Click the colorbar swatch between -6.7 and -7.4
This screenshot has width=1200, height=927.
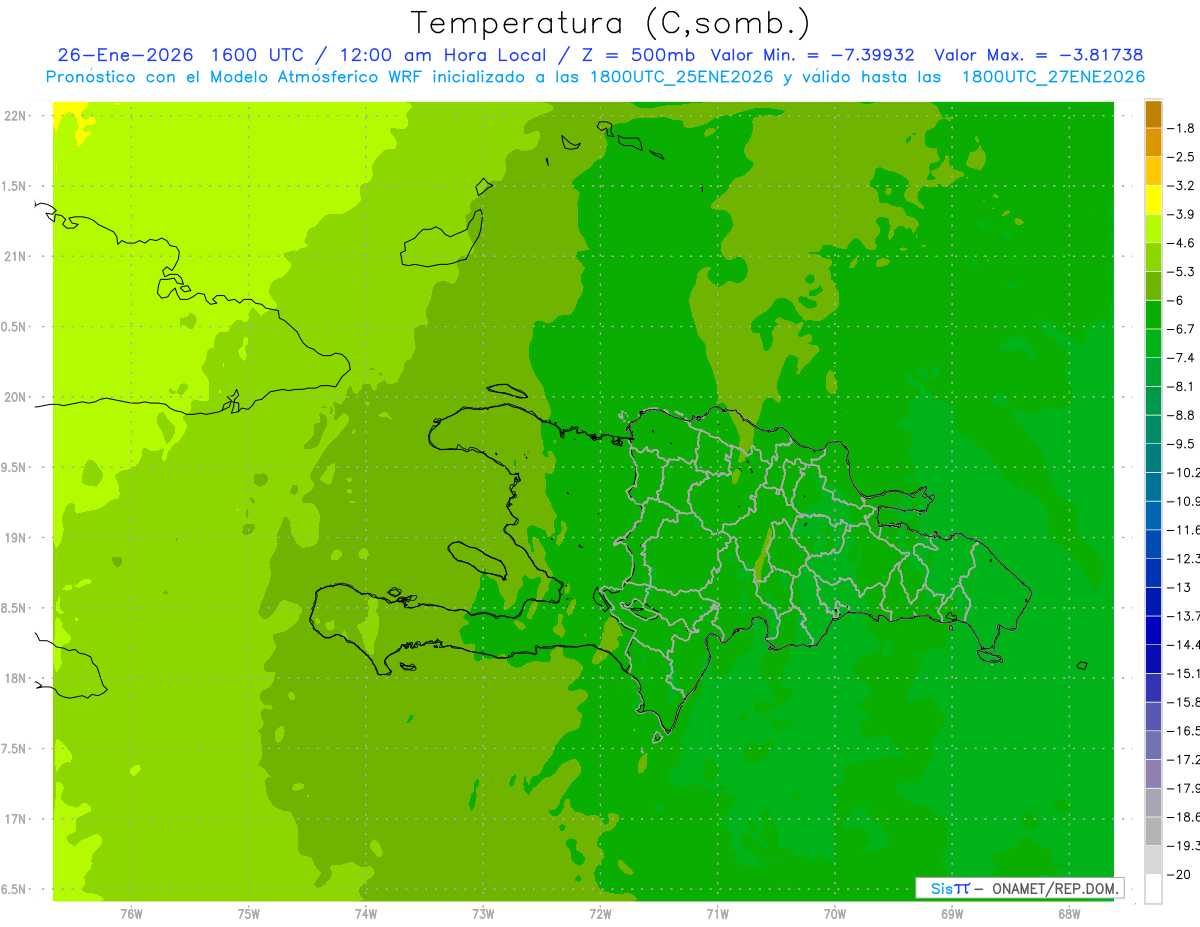[1153, 343]
